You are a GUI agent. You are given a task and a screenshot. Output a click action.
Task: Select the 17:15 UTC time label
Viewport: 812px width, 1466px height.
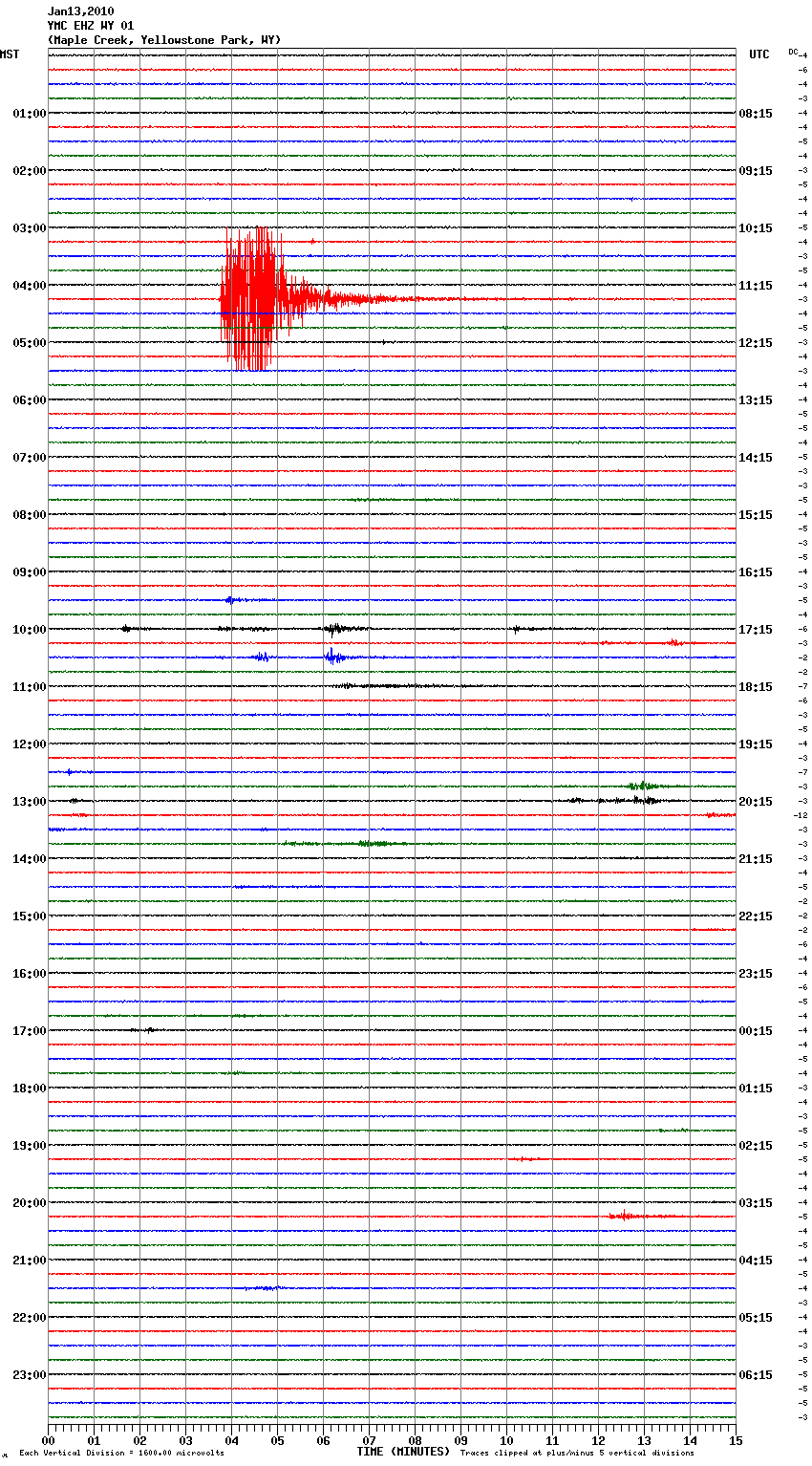point(756,630)
